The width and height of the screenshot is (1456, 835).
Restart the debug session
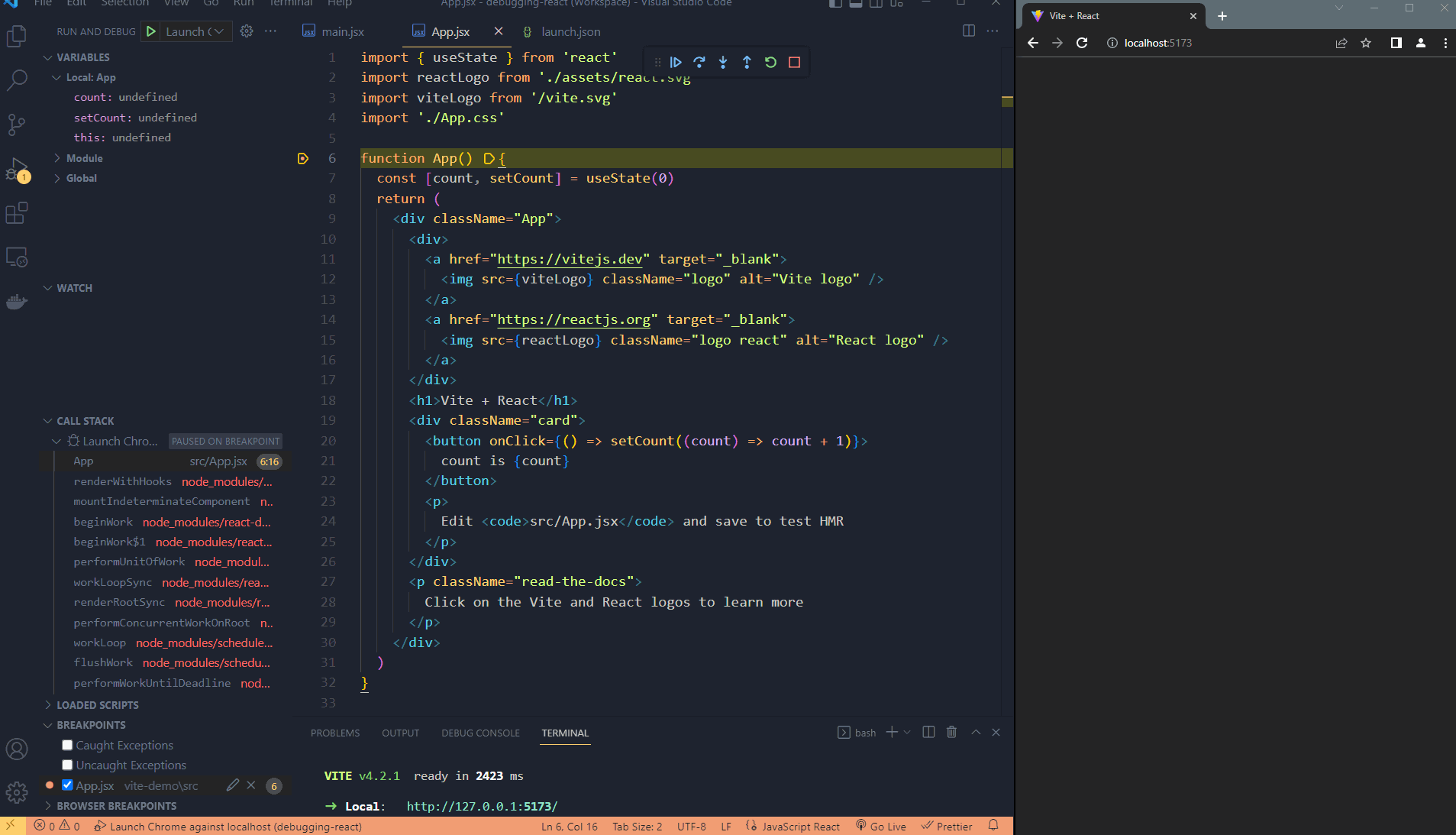[x=770, y=62]
